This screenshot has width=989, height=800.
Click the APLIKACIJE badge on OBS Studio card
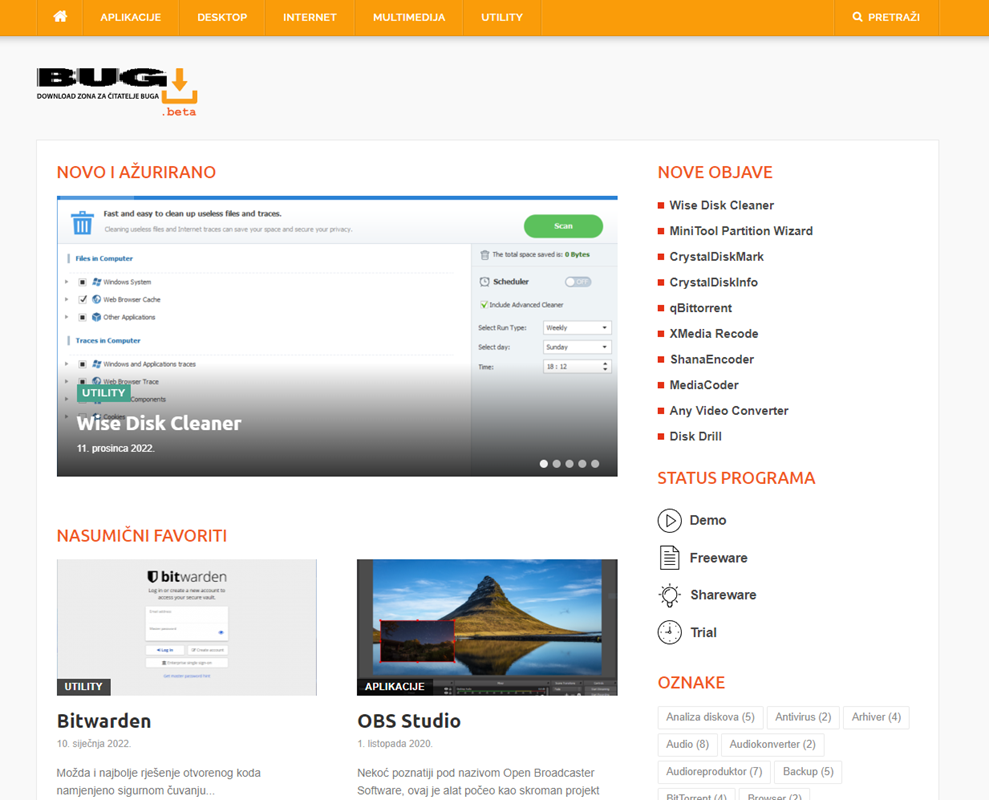(395, 686)
